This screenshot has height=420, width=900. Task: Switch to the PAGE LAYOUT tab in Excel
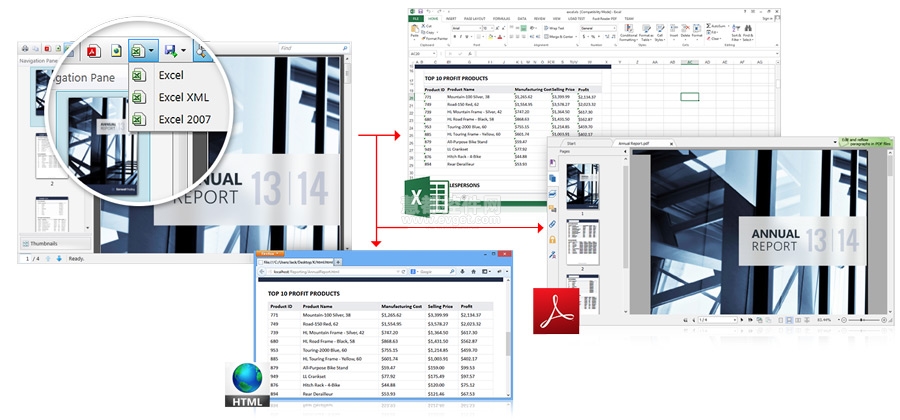coord(475,18)
